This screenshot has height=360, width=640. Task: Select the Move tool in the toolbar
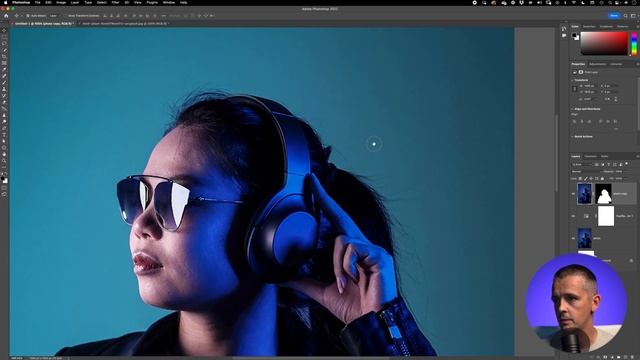(x=4, y=30)
